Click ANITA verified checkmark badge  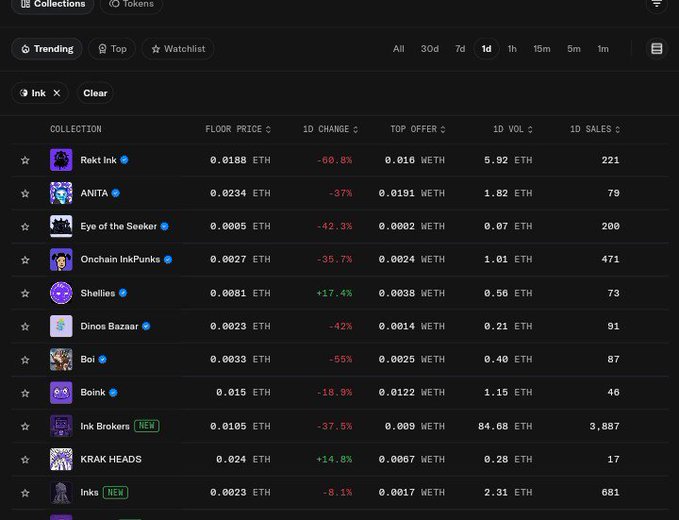116,193
